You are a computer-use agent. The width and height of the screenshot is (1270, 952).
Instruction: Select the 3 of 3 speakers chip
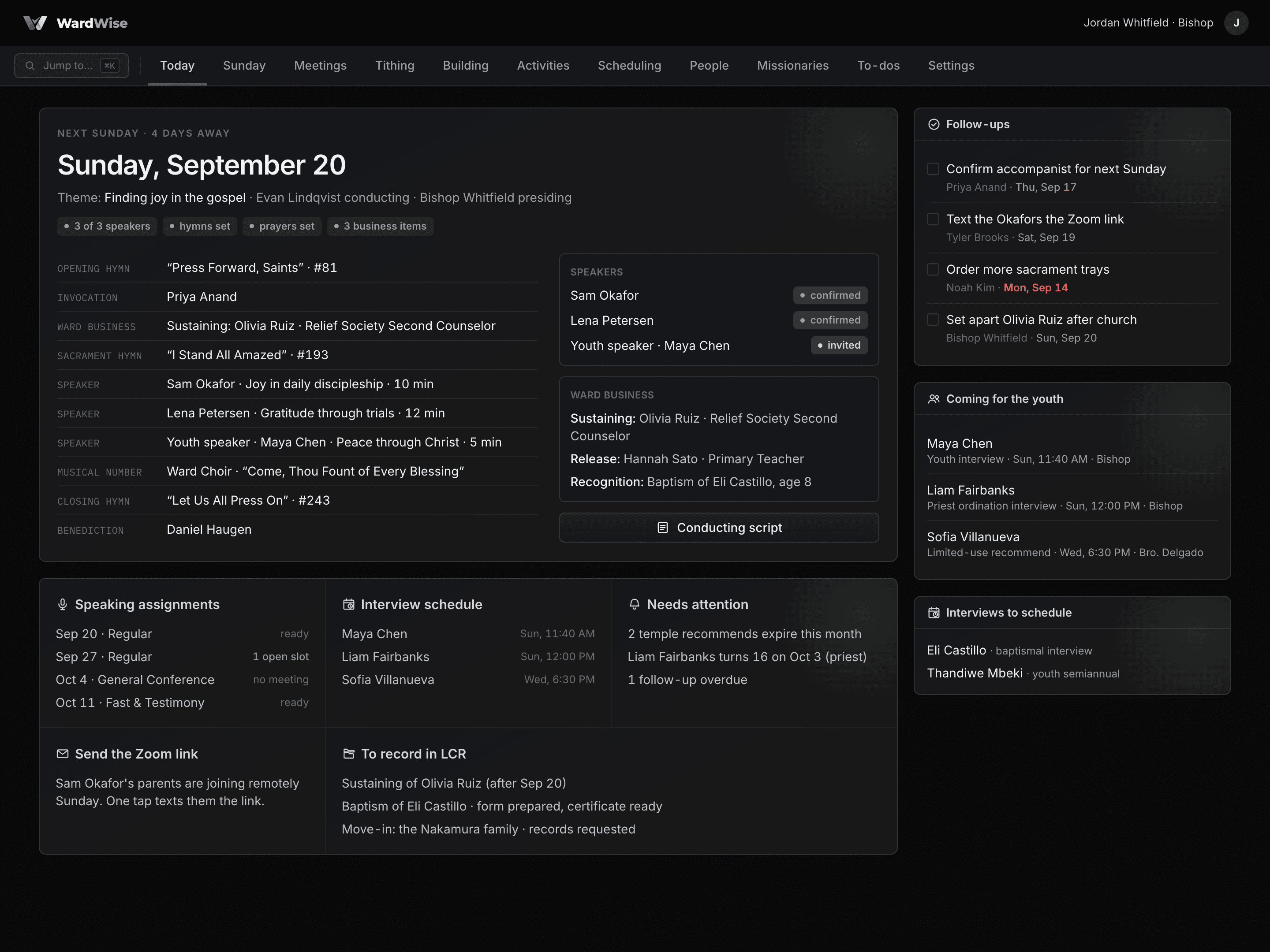click(x=107, y=226)
